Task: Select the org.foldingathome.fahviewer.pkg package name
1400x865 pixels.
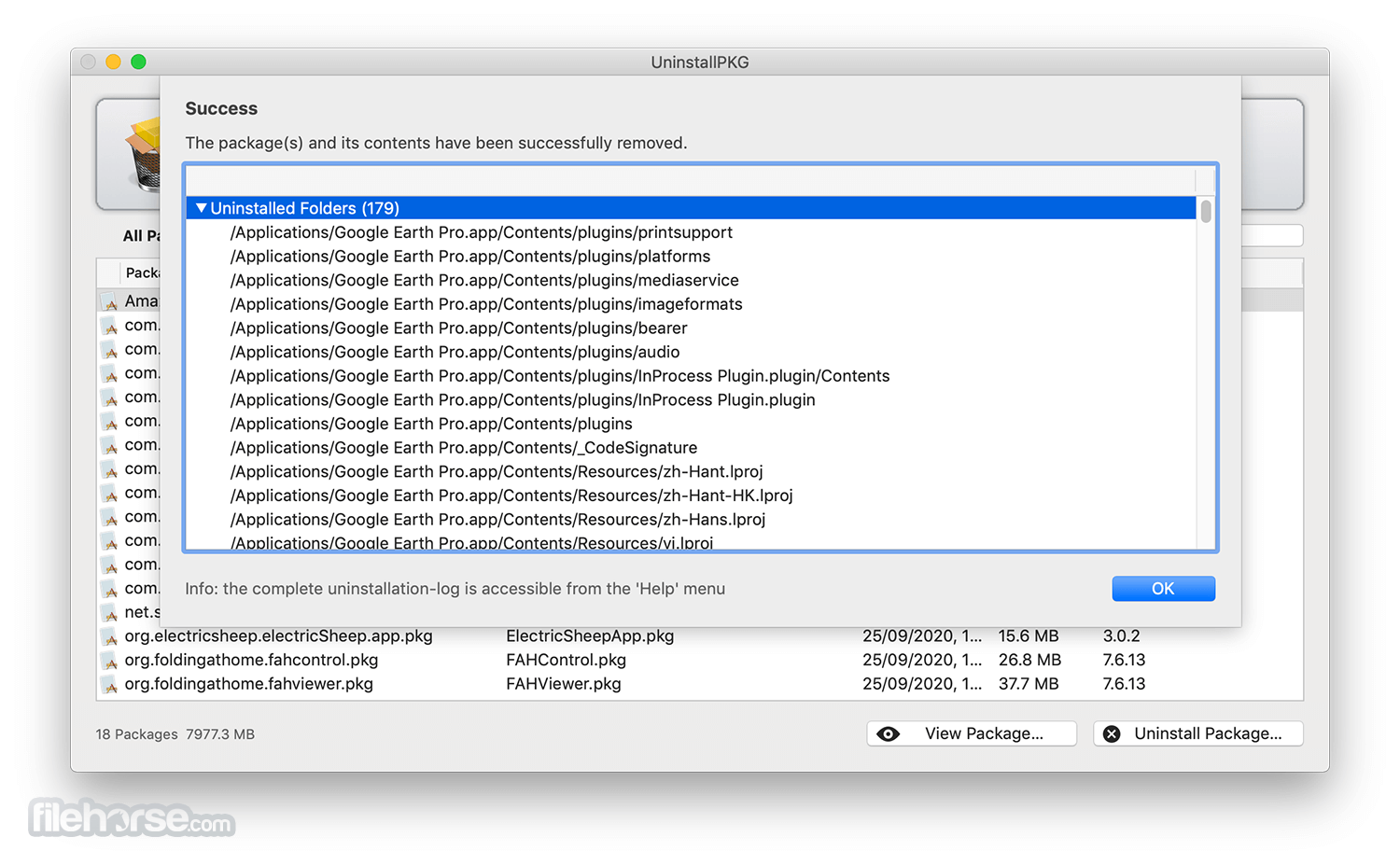Action: 248,684
